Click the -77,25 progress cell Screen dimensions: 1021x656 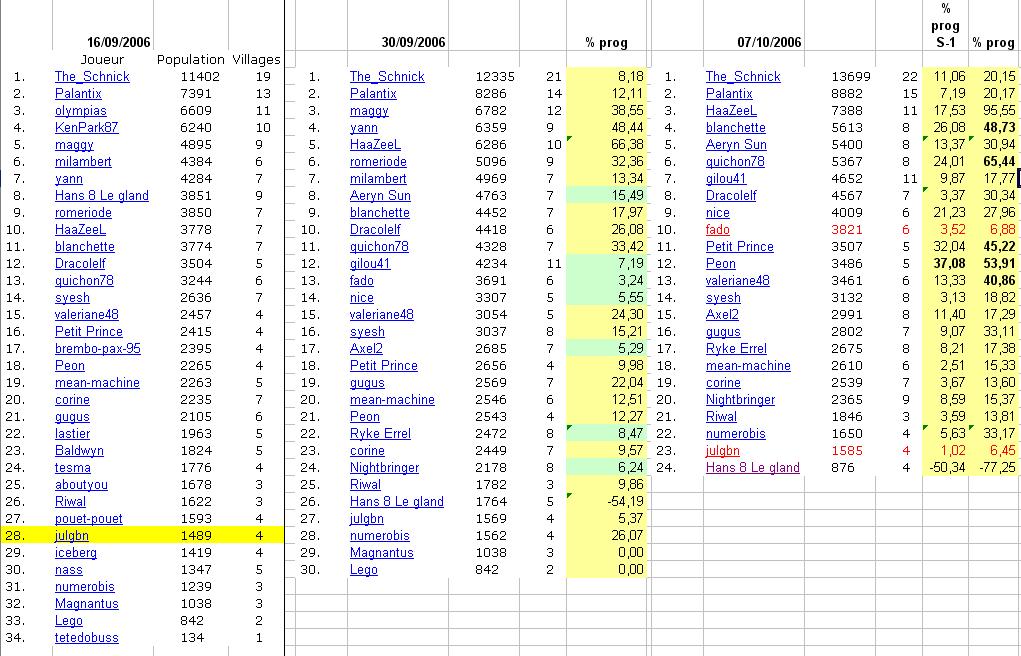tap(997, 467)
